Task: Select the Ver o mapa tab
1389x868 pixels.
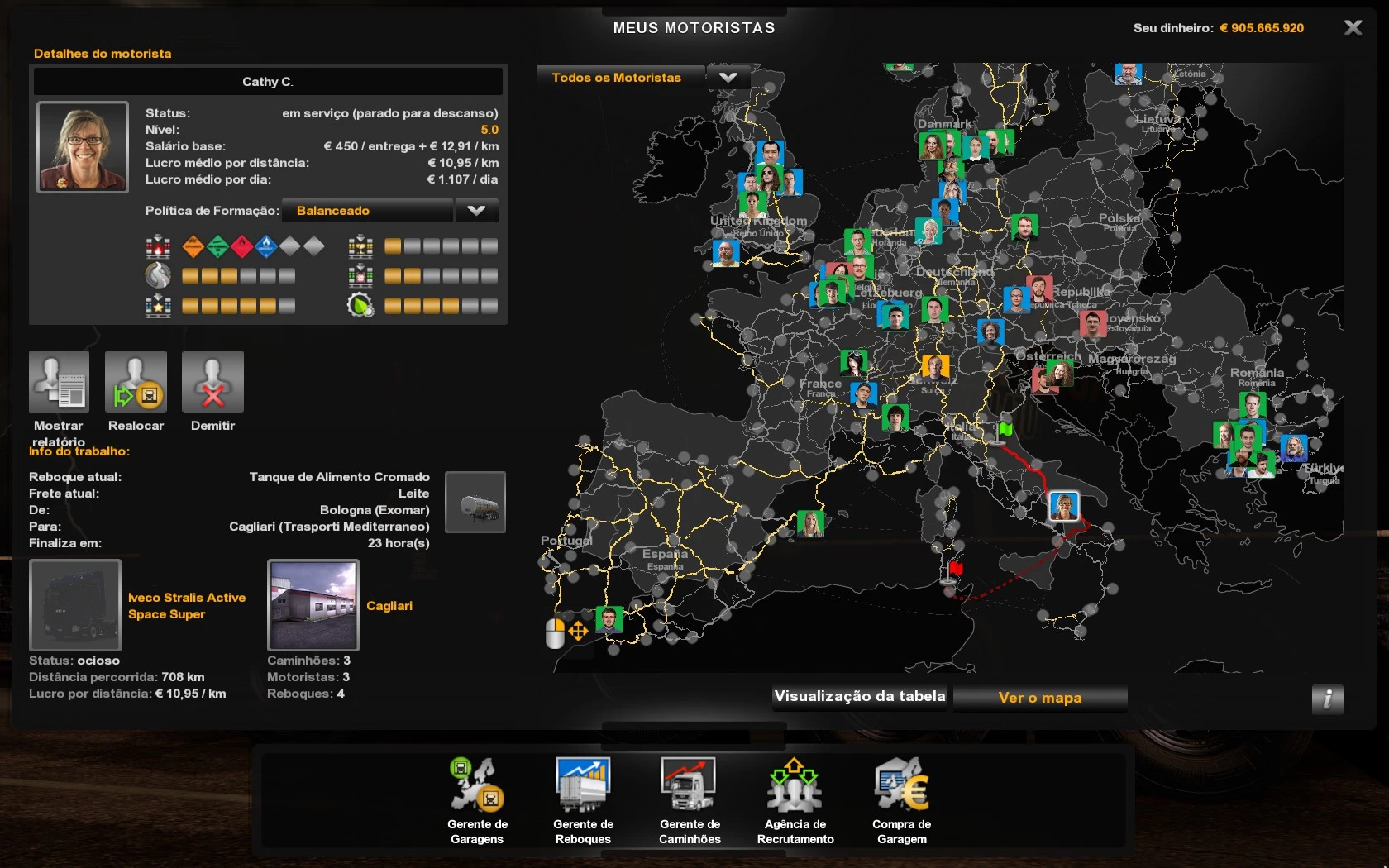Action: [1039, 698]
